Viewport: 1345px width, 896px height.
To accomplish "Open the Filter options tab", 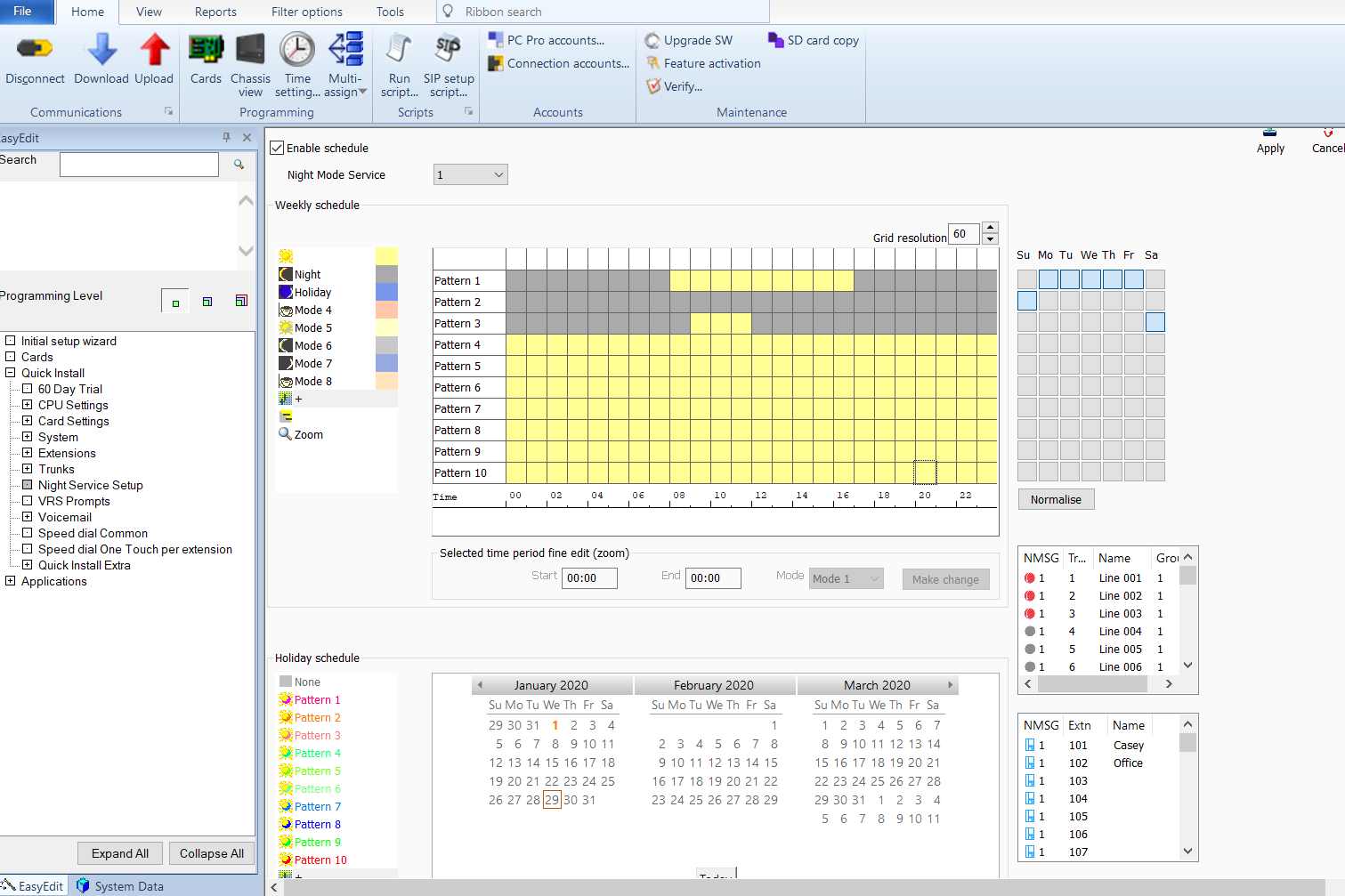I will (307, 12).
